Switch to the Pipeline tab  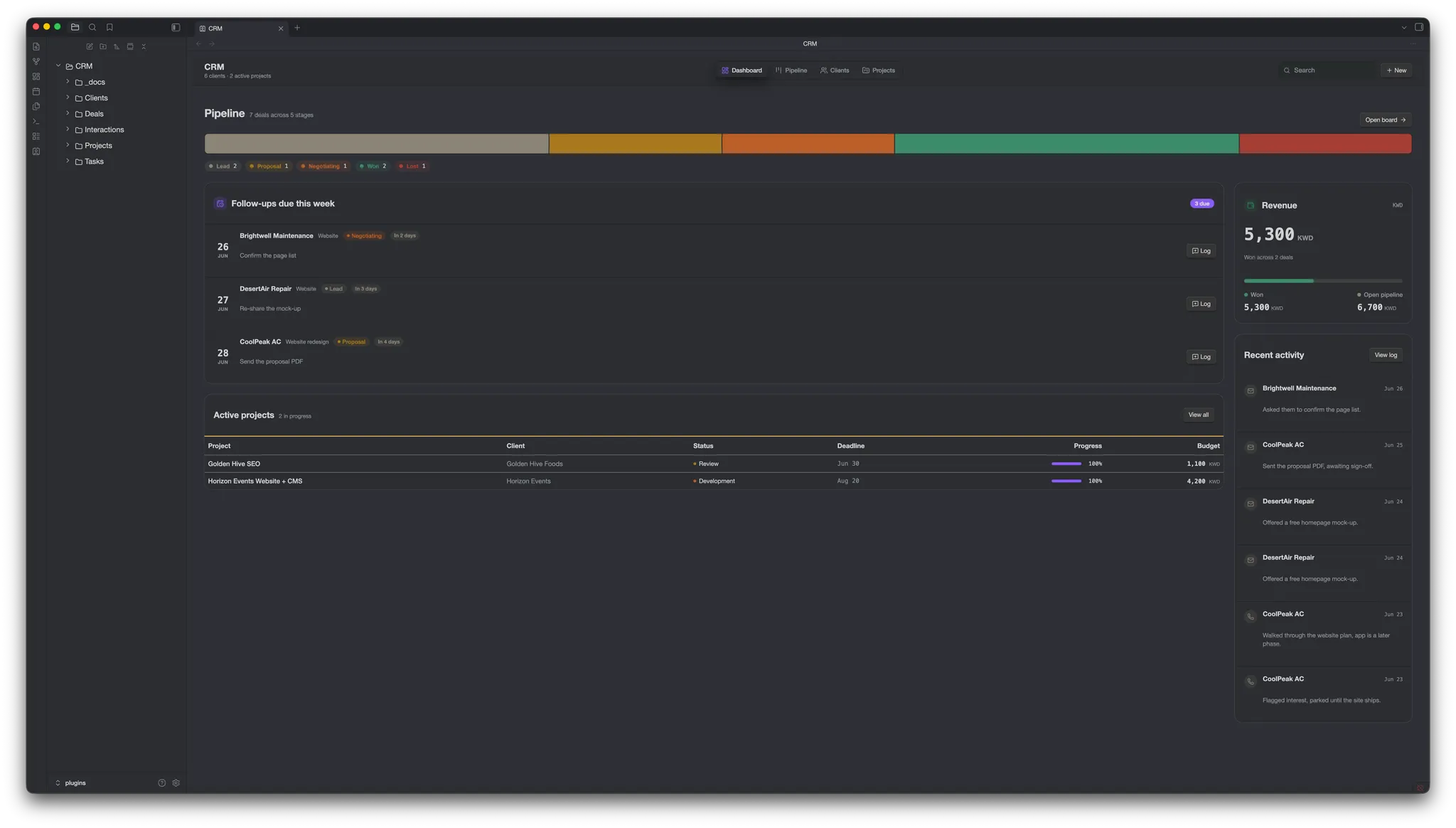(x=791, y=70)
